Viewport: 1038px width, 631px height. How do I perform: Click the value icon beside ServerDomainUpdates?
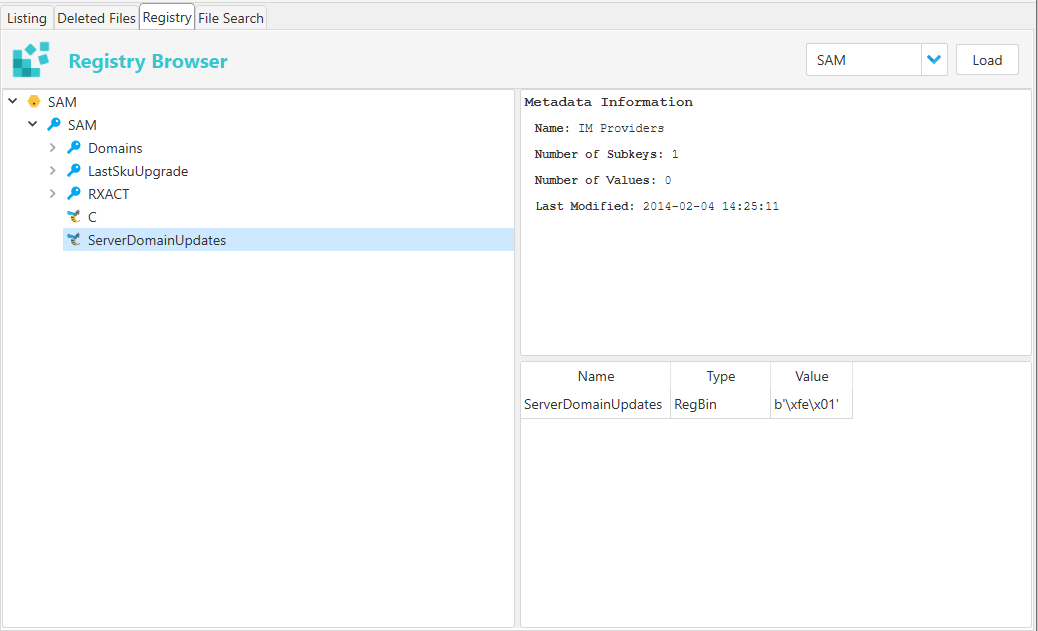point(73,239)
